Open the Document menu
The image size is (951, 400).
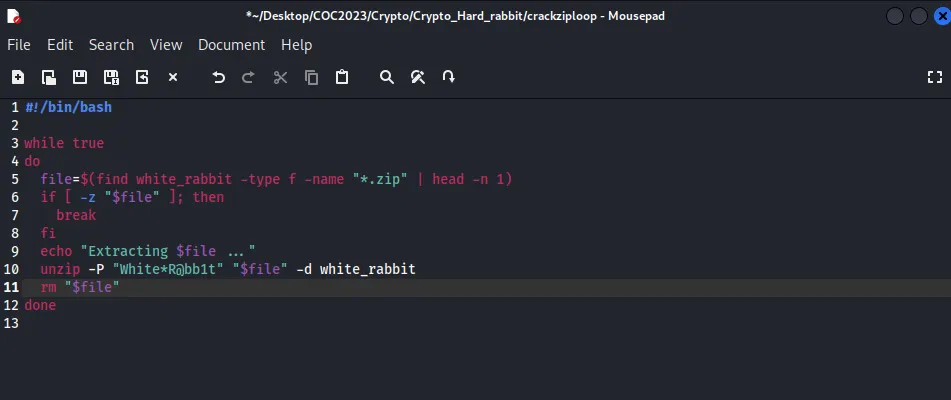[232, 45]
